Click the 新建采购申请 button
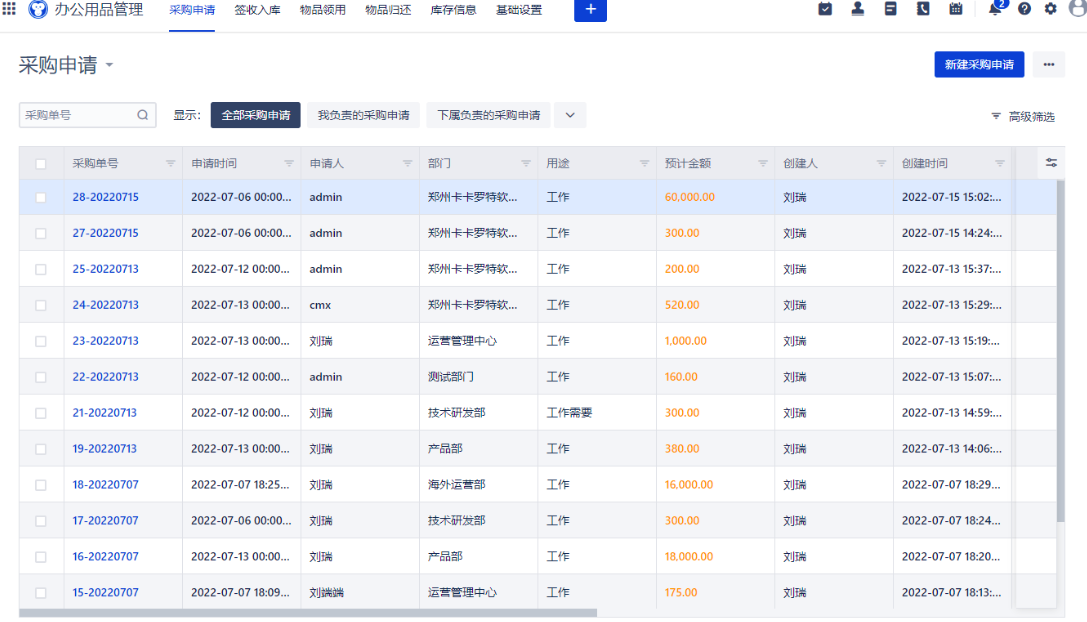Image resolution: width=1087 pixels, height=622 pixels. [979, 64]
